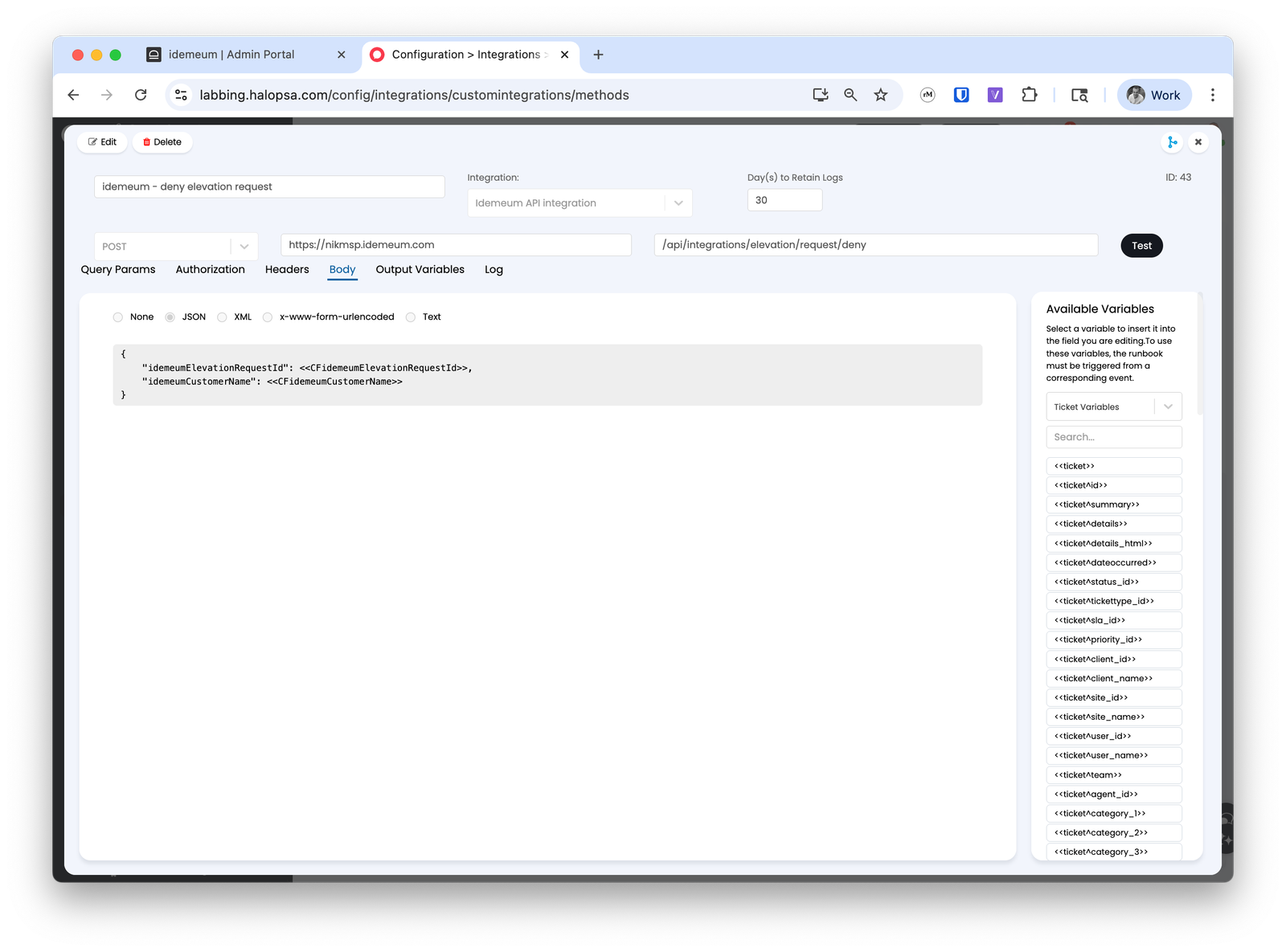Insert the <<ticket^status_id>> variable
Viewport: 1286px width, 952px height.
(x=1114, y=582)
